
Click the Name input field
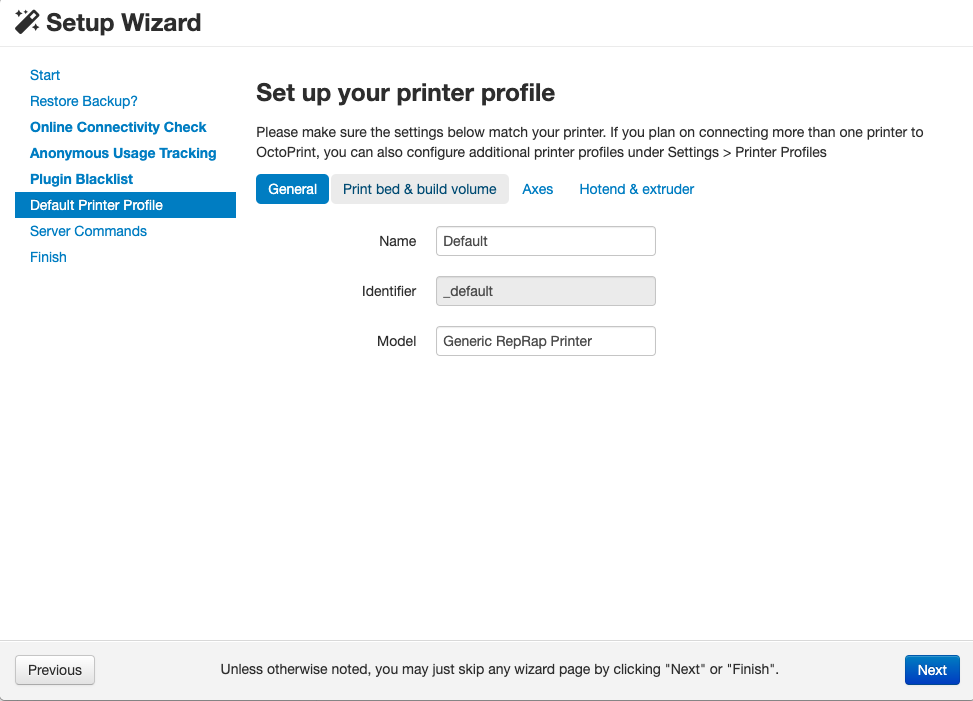545,241
